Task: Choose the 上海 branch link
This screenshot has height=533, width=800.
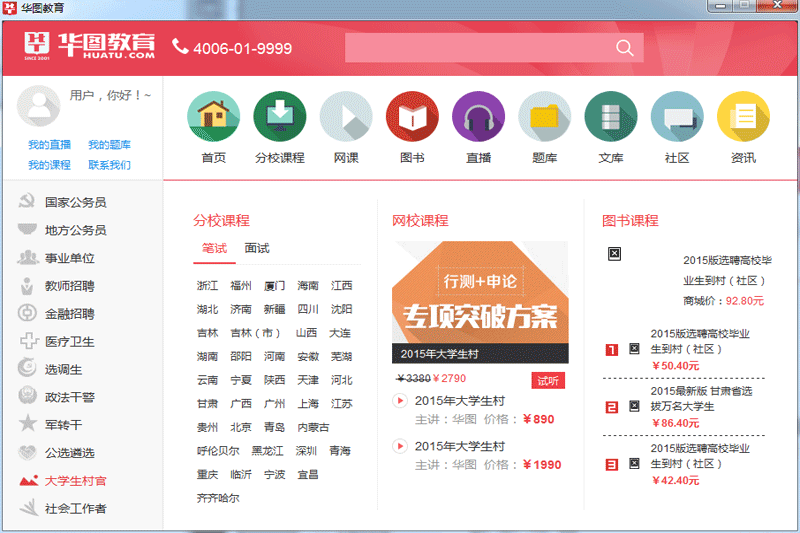Action: [308, 404]
